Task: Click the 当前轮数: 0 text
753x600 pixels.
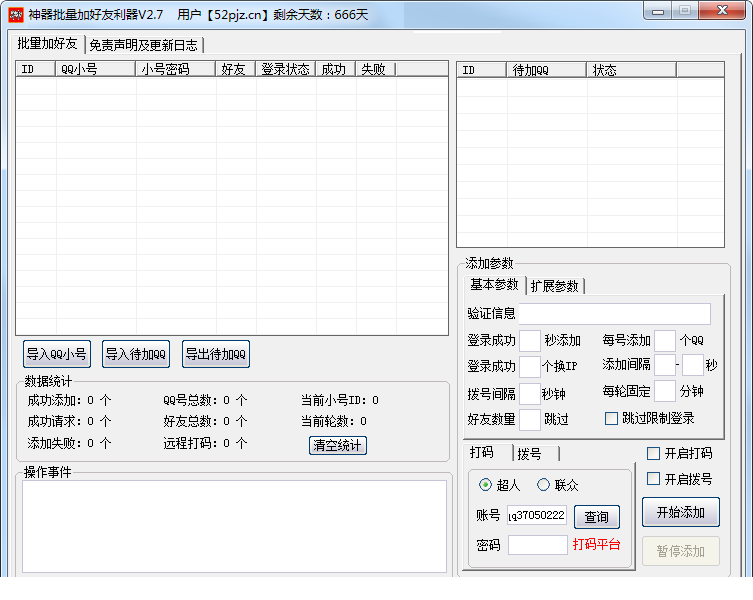Action: [334, 421]
